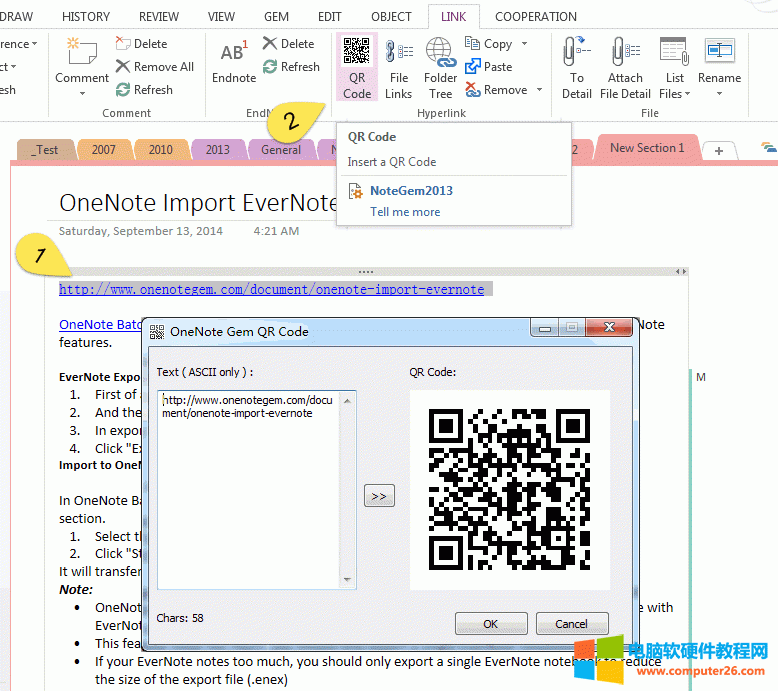778x691 pixels.
Task: Open the GEM ribbon tab
Action: [x=276, y=16]
